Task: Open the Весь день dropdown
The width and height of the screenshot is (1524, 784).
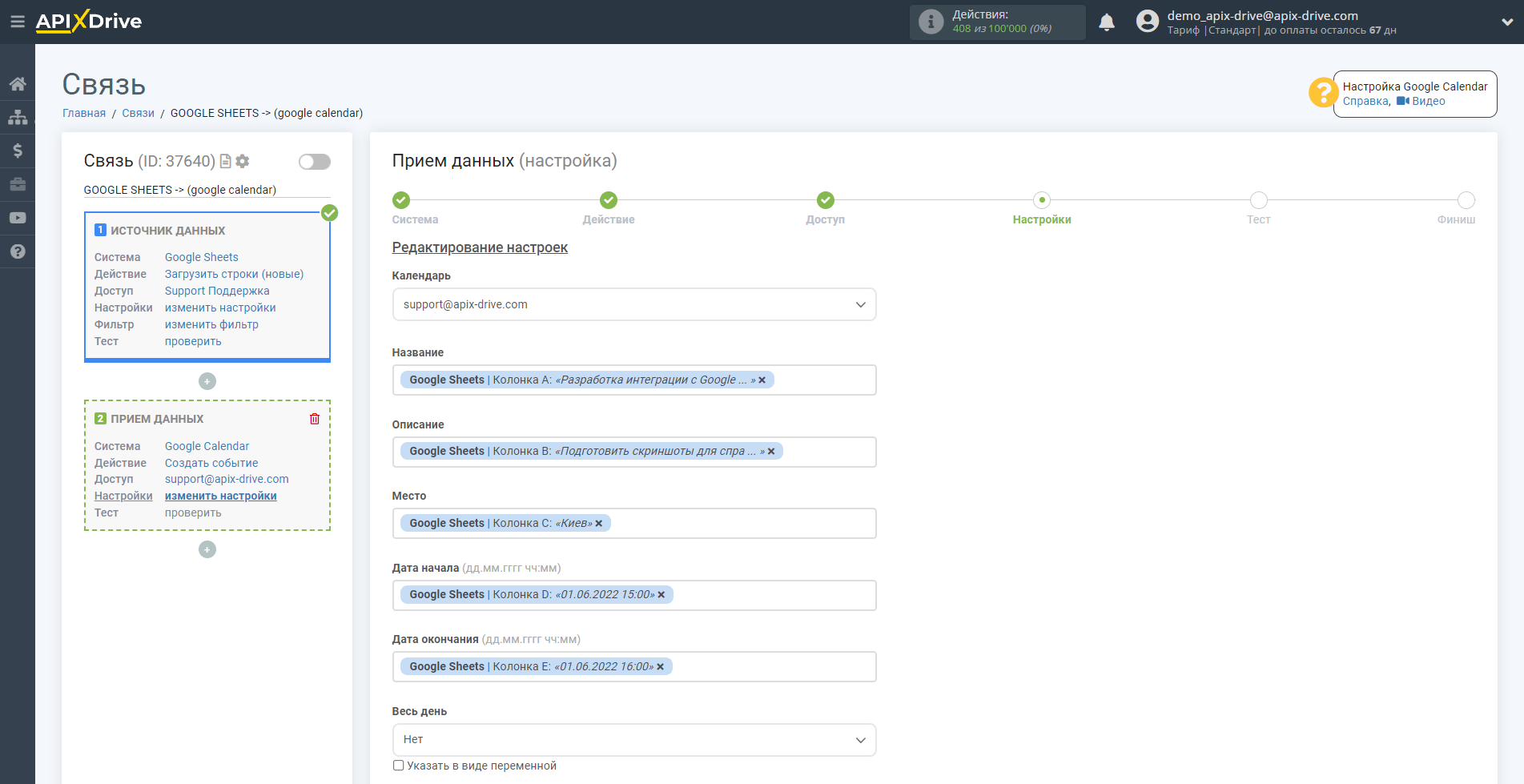Action: [634, 740]
